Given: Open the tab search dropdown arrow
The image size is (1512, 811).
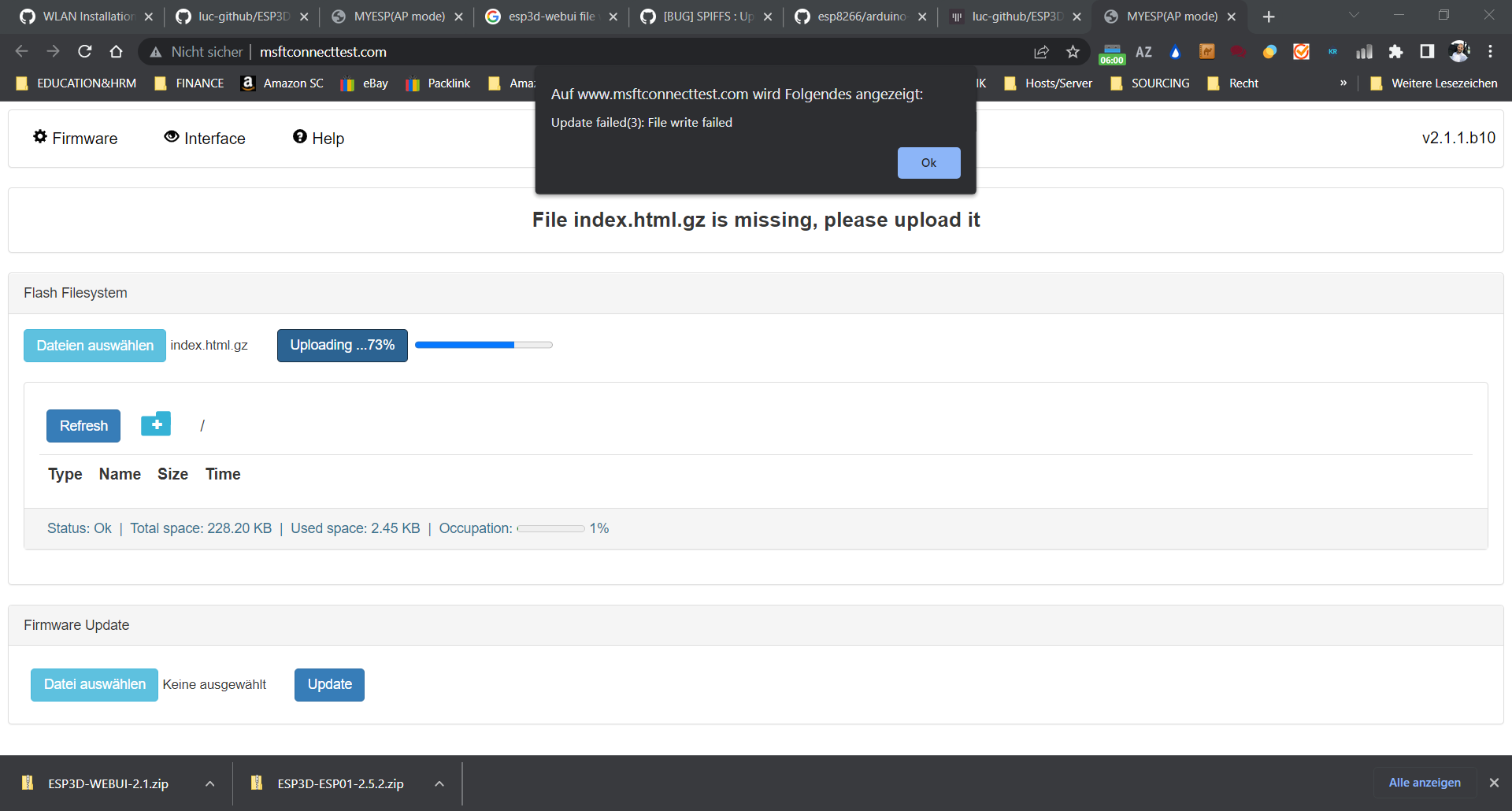Looking at the screenshot, I should [x=1354, y=16].
